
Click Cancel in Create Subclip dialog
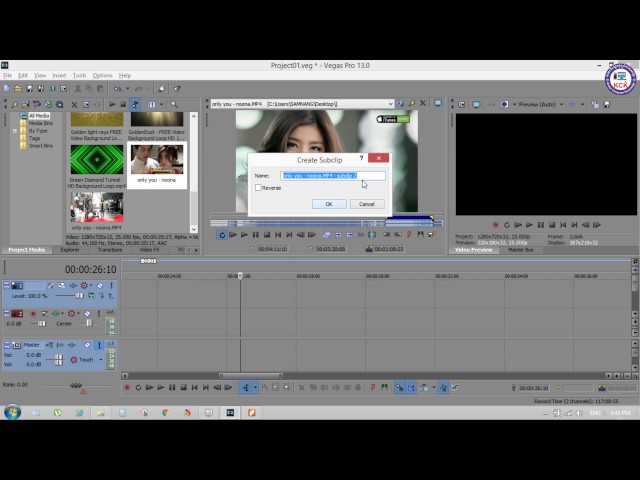(x=367, y=204)
